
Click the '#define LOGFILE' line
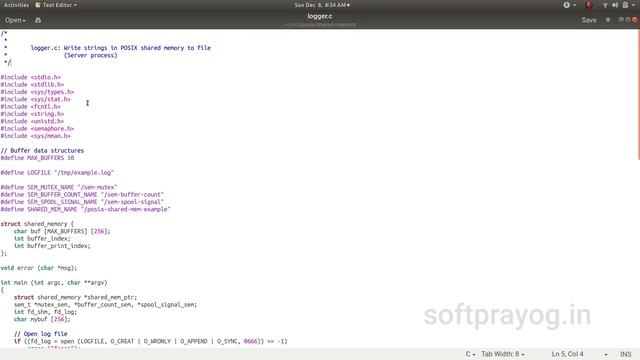57,173
